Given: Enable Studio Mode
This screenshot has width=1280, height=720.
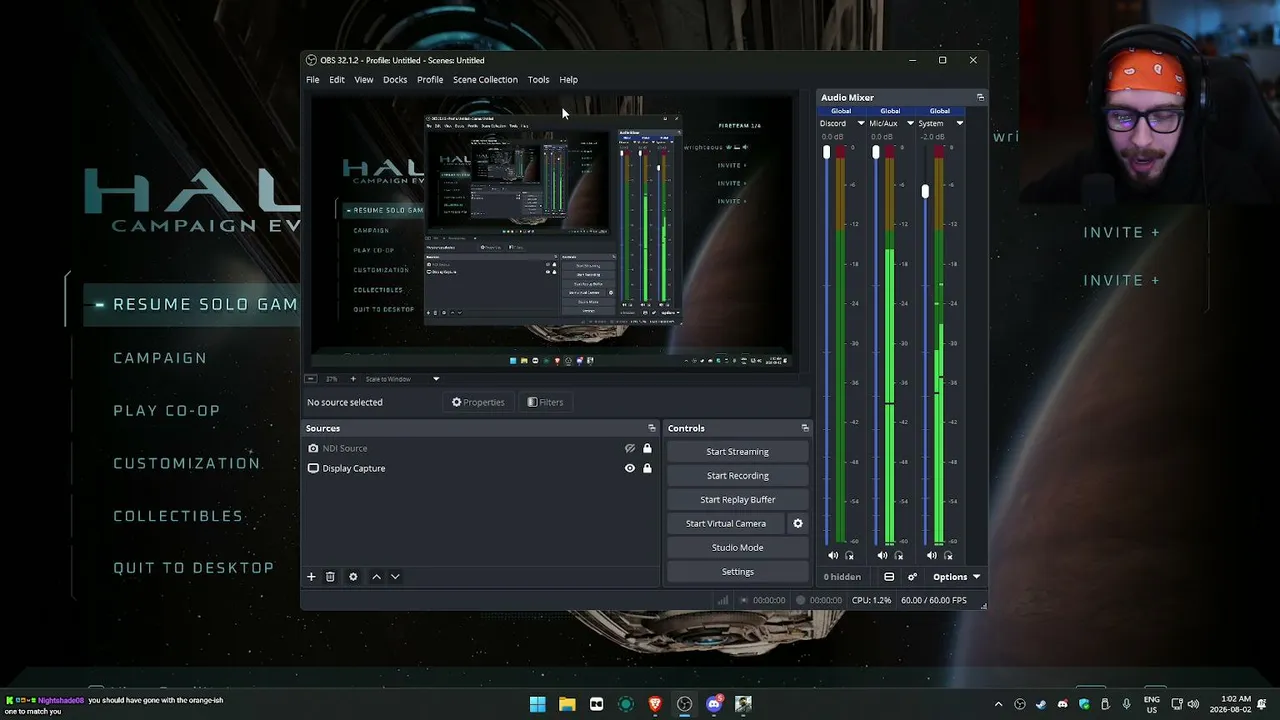Looking at the screenshot, I should pyautogui.click(x=737, y=548).
